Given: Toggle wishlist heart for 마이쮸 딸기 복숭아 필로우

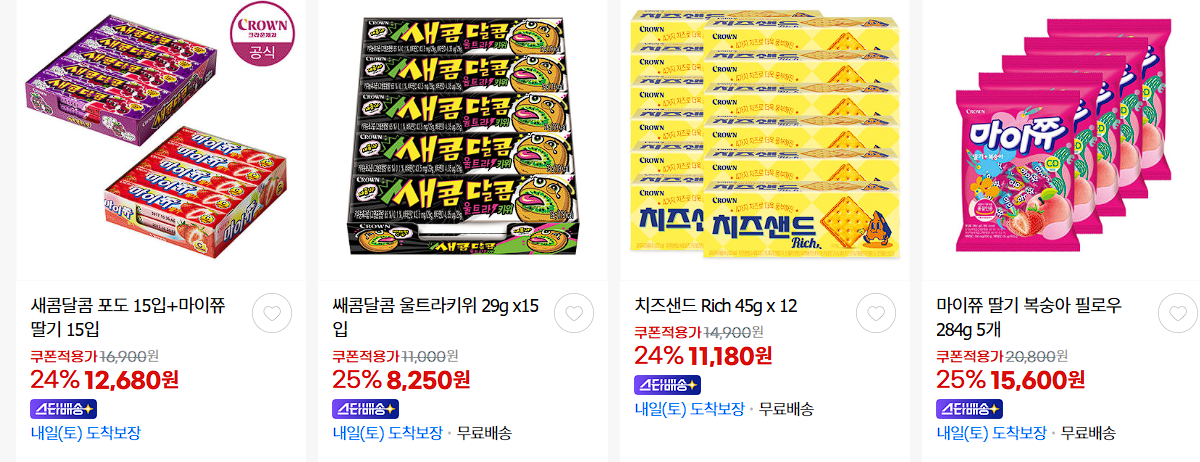Looking at the screenshot, I should click(1178, 314).
